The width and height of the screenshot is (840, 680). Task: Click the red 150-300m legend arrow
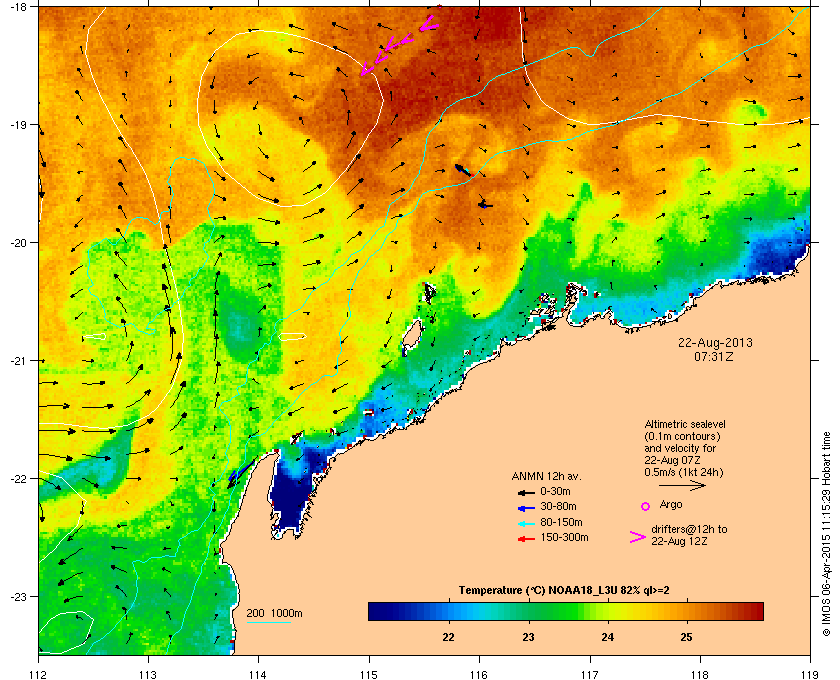click(526, 539)
